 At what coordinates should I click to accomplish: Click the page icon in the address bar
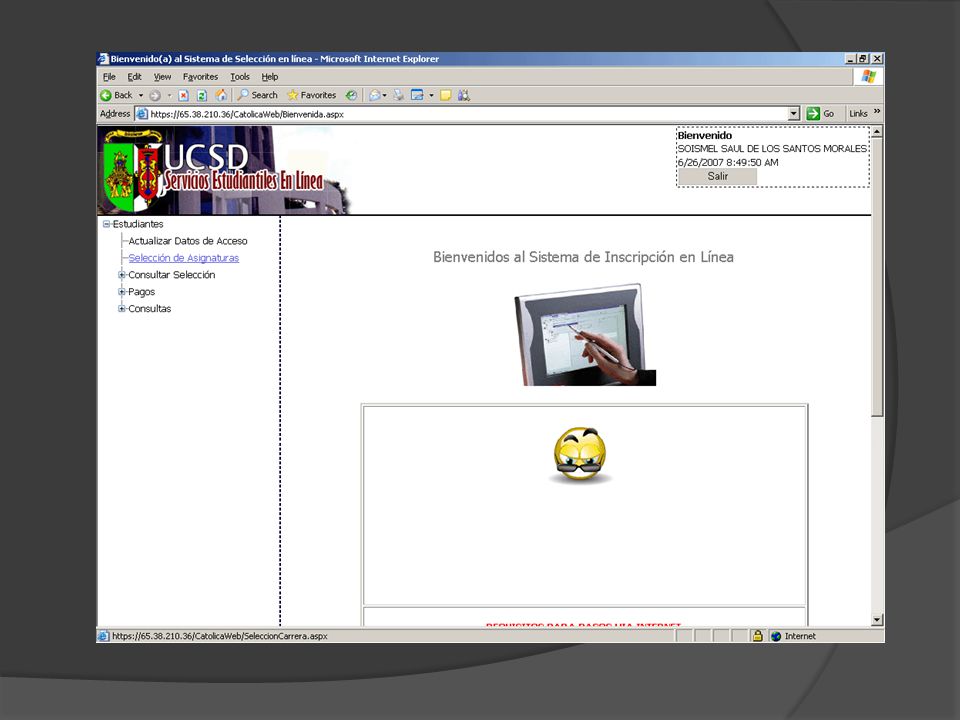[142, 114]
